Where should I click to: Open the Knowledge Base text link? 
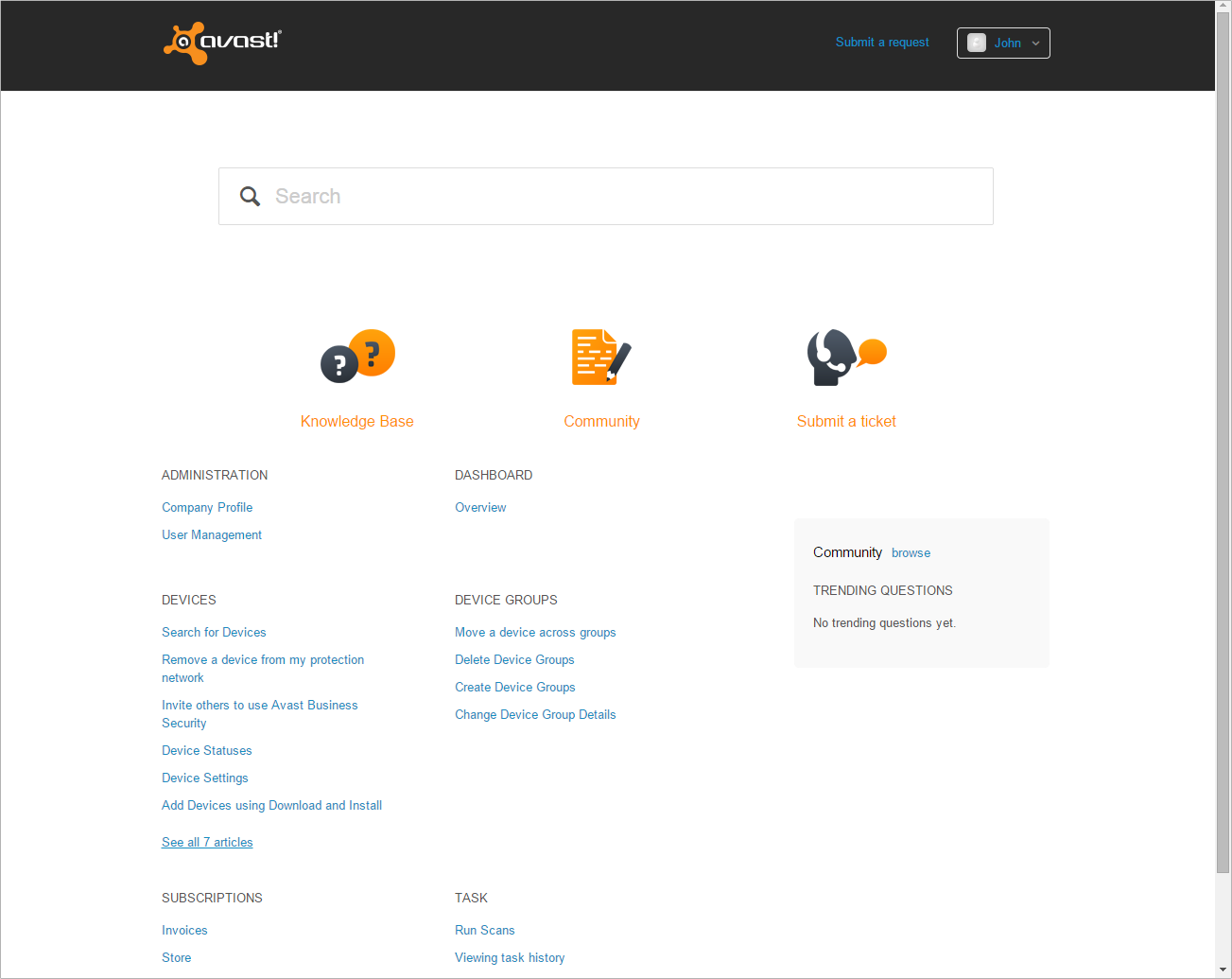(x=356, y=422)
